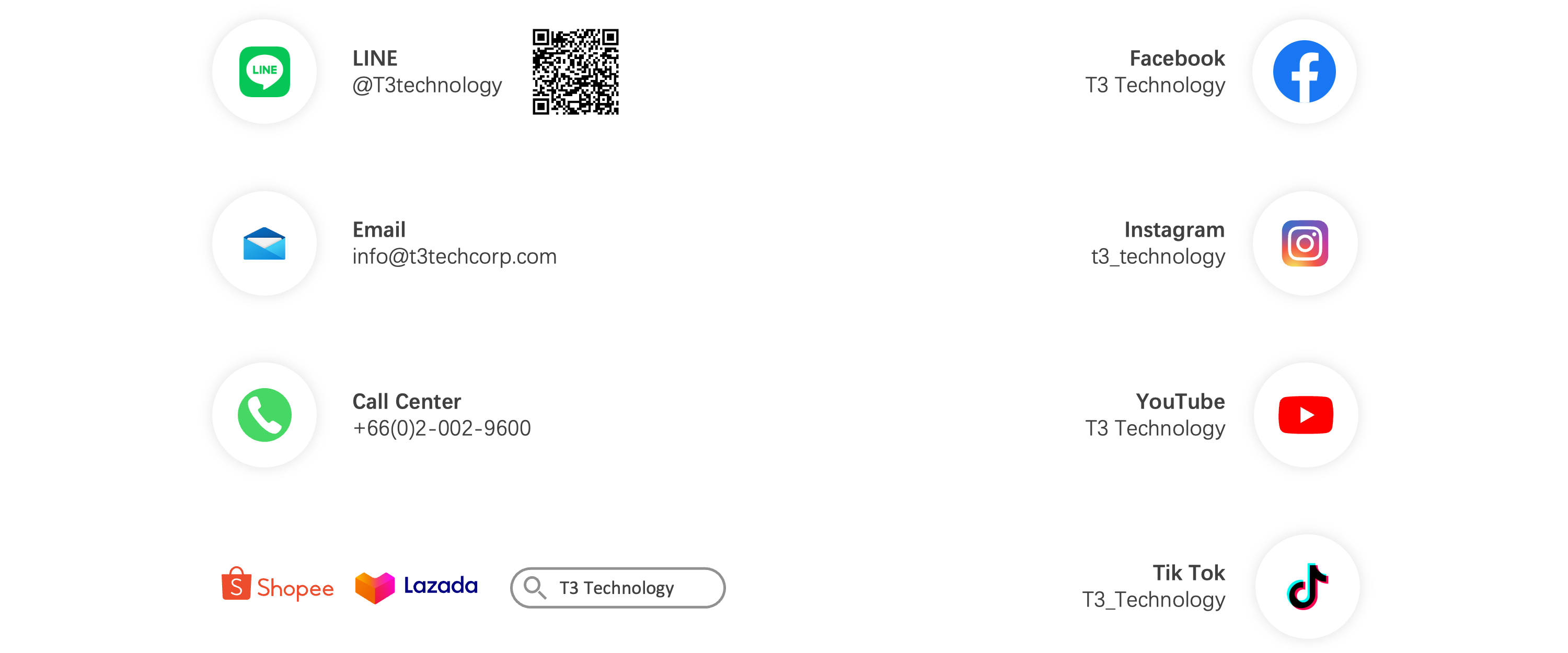Open the red YouTube play icon
Viewport: 1568px width, 653px height.
point(1306,415)
